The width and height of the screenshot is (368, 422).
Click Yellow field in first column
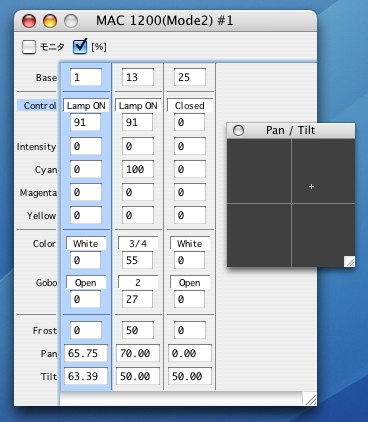[x=86, y=215]
